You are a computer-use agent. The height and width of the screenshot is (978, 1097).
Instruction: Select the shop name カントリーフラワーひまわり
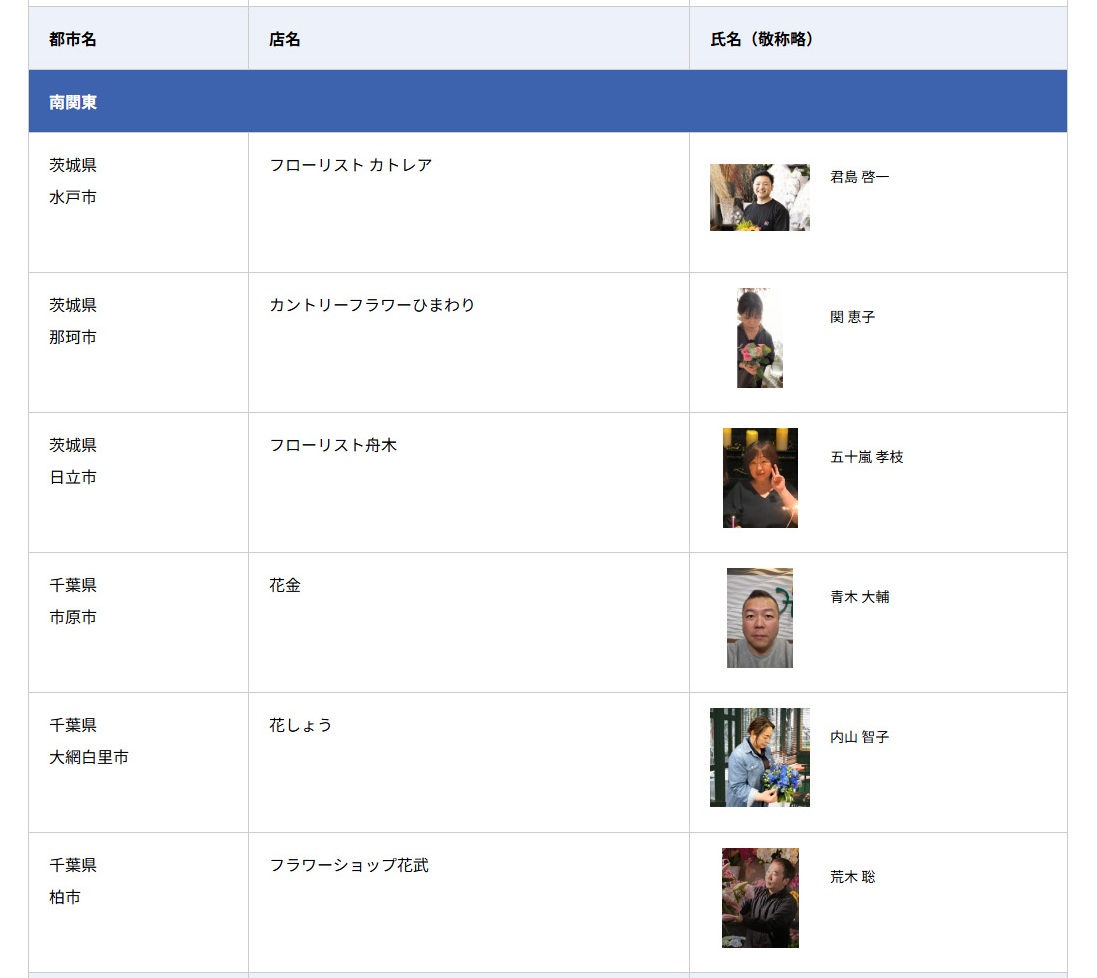click(372, 305)
